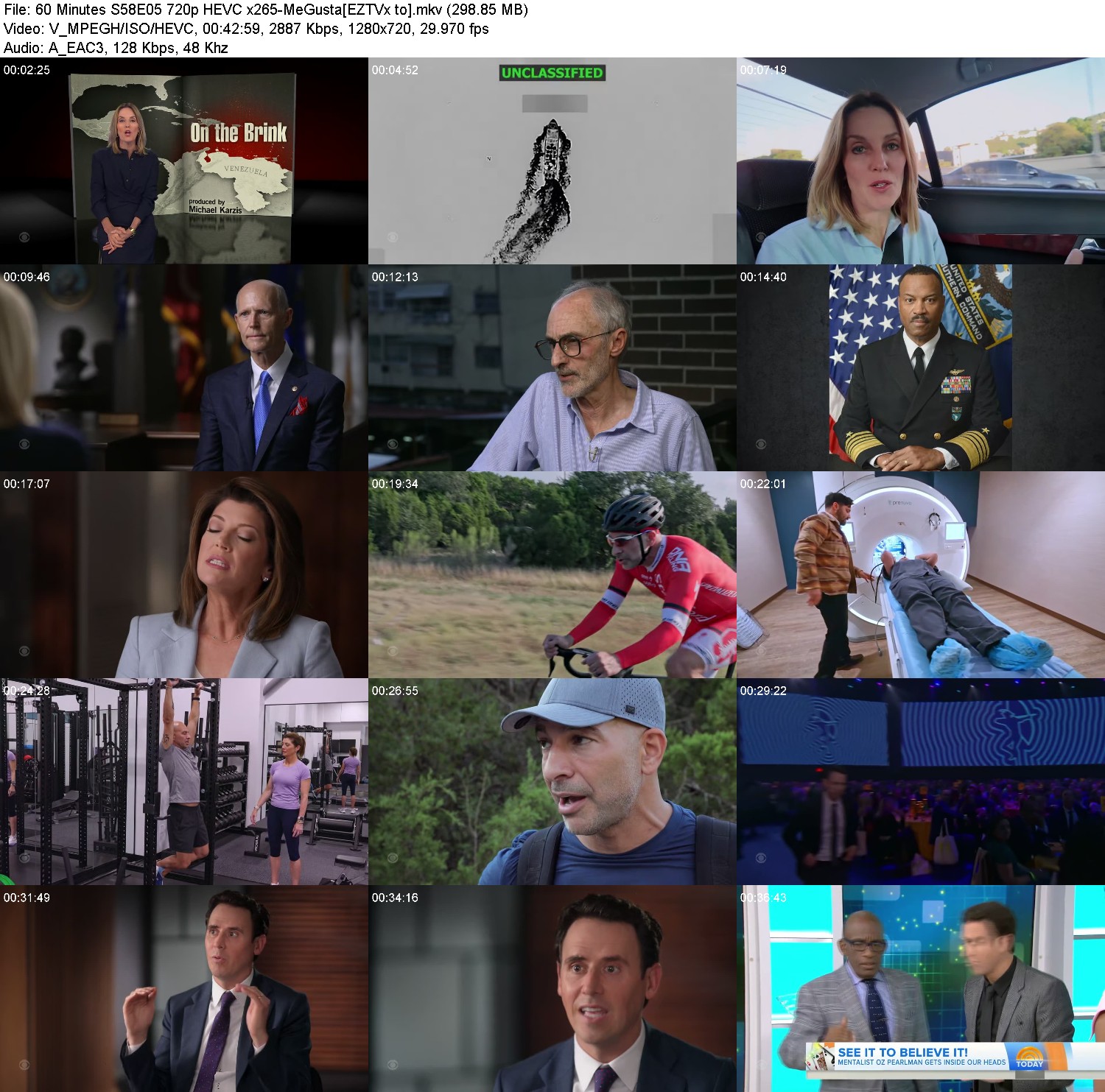Open the MRI scanner frame at 00:22:01
This screenshot has width=1105, height=1092.
[921, 574]
